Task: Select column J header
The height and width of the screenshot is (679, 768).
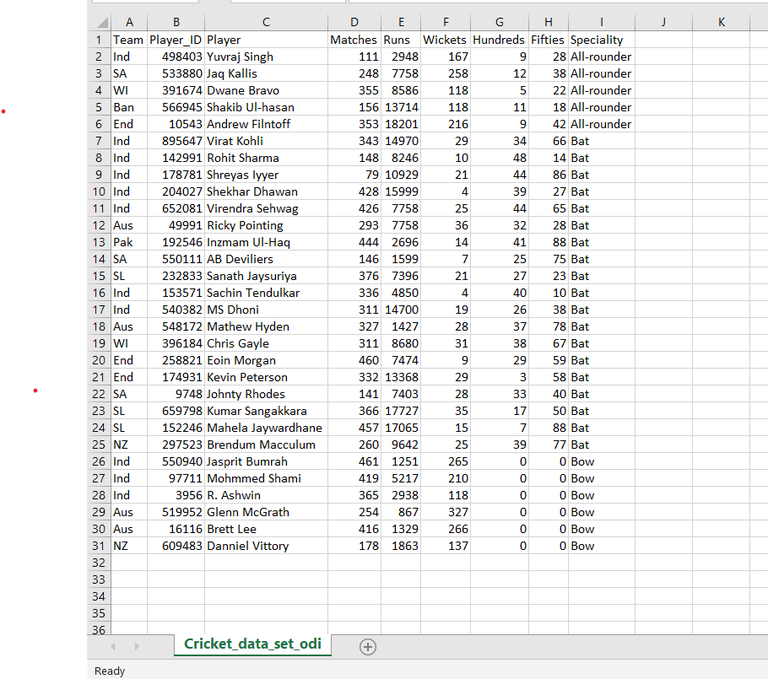Action: point(664,22)
